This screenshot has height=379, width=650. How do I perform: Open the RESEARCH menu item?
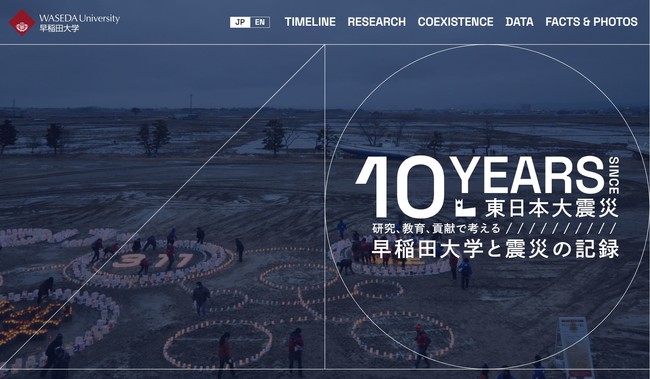click(x=376, y=22)
